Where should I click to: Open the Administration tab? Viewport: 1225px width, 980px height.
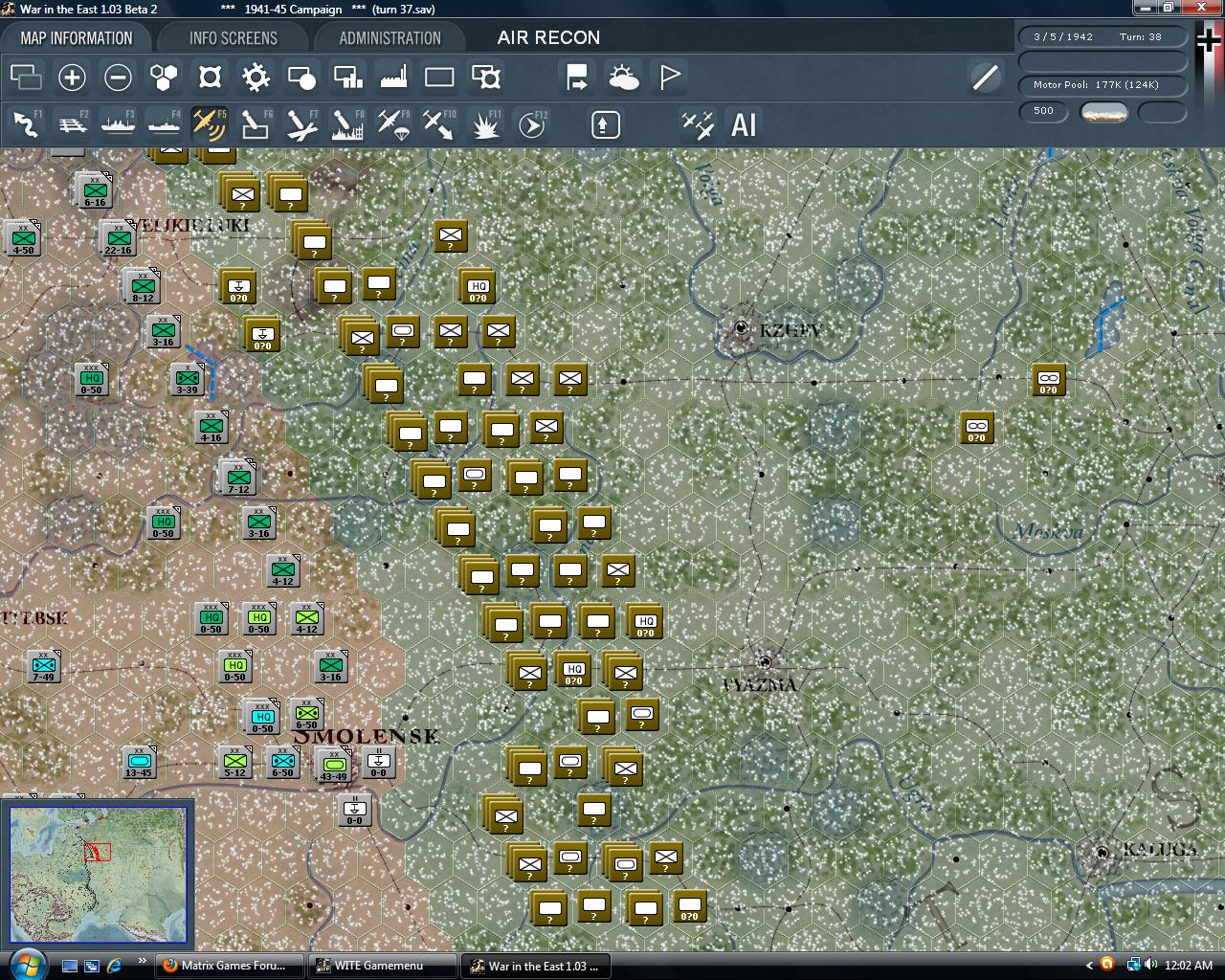[x=390, y=38]
